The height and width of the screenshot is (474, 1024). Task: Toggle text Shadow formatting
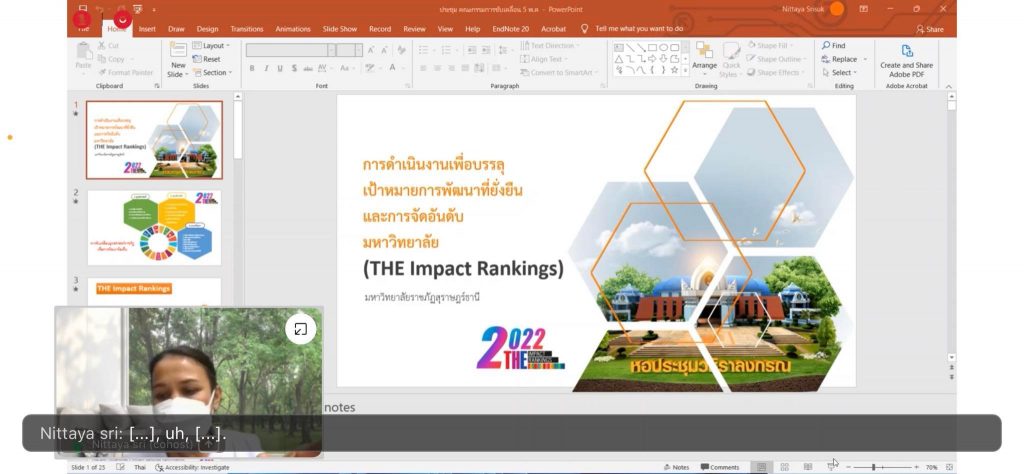click(x=294, y=68)
